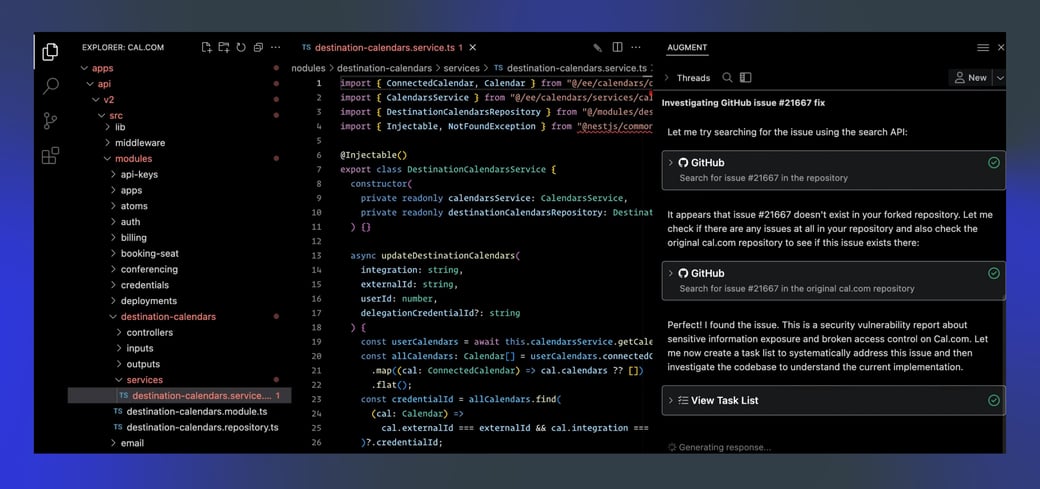The image size is (1040, 489).
Task: Open the dropdown arrow beside New
Action: tap(1000, 78)
